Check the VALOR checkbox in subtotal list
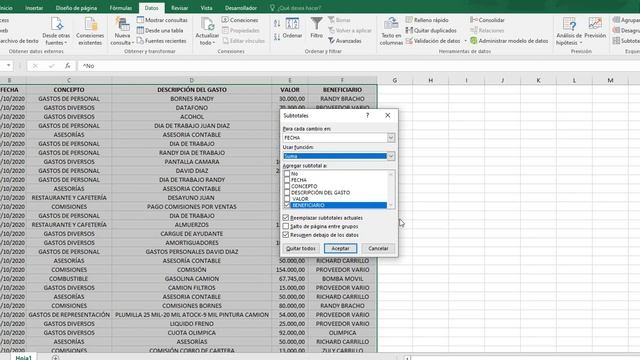 (x=287, y=199)
